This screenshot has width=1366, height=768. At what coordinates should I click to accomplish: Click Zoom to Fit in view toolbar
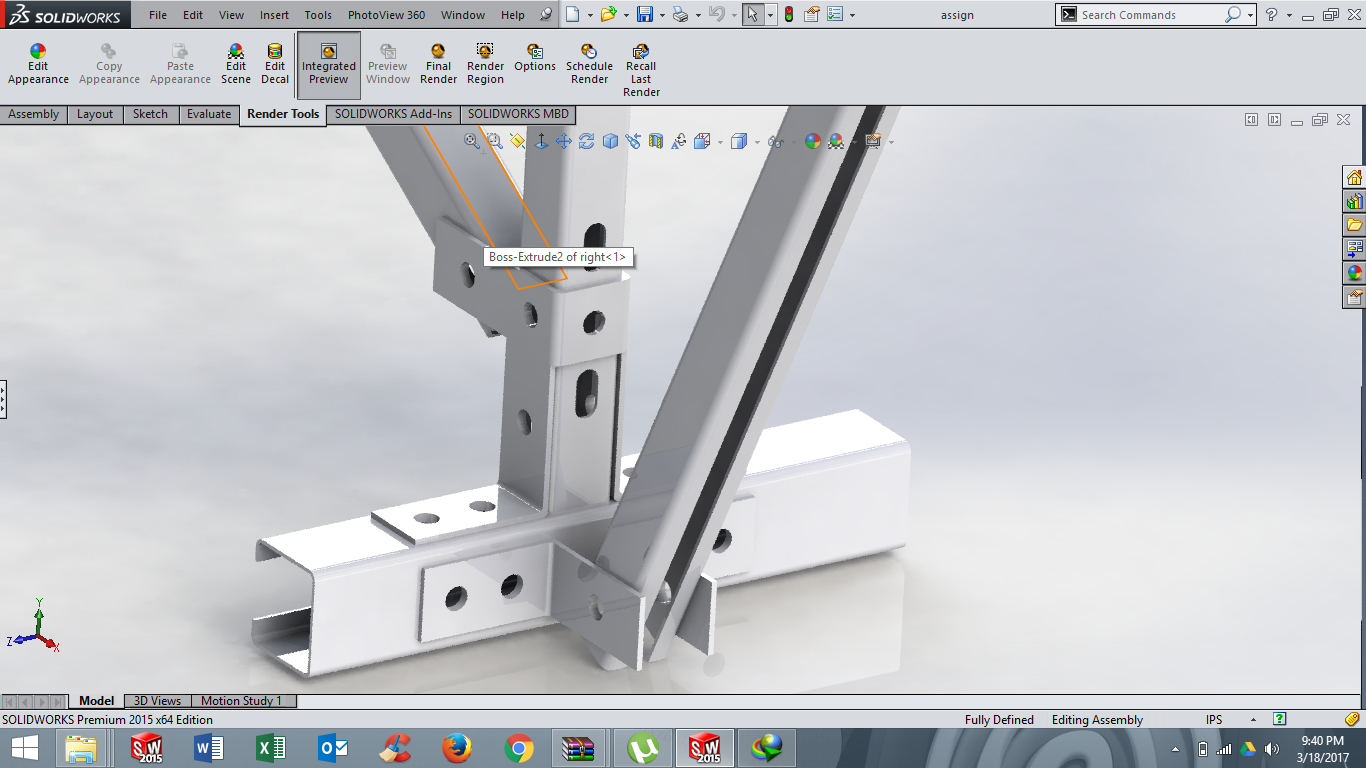point(472,141)
